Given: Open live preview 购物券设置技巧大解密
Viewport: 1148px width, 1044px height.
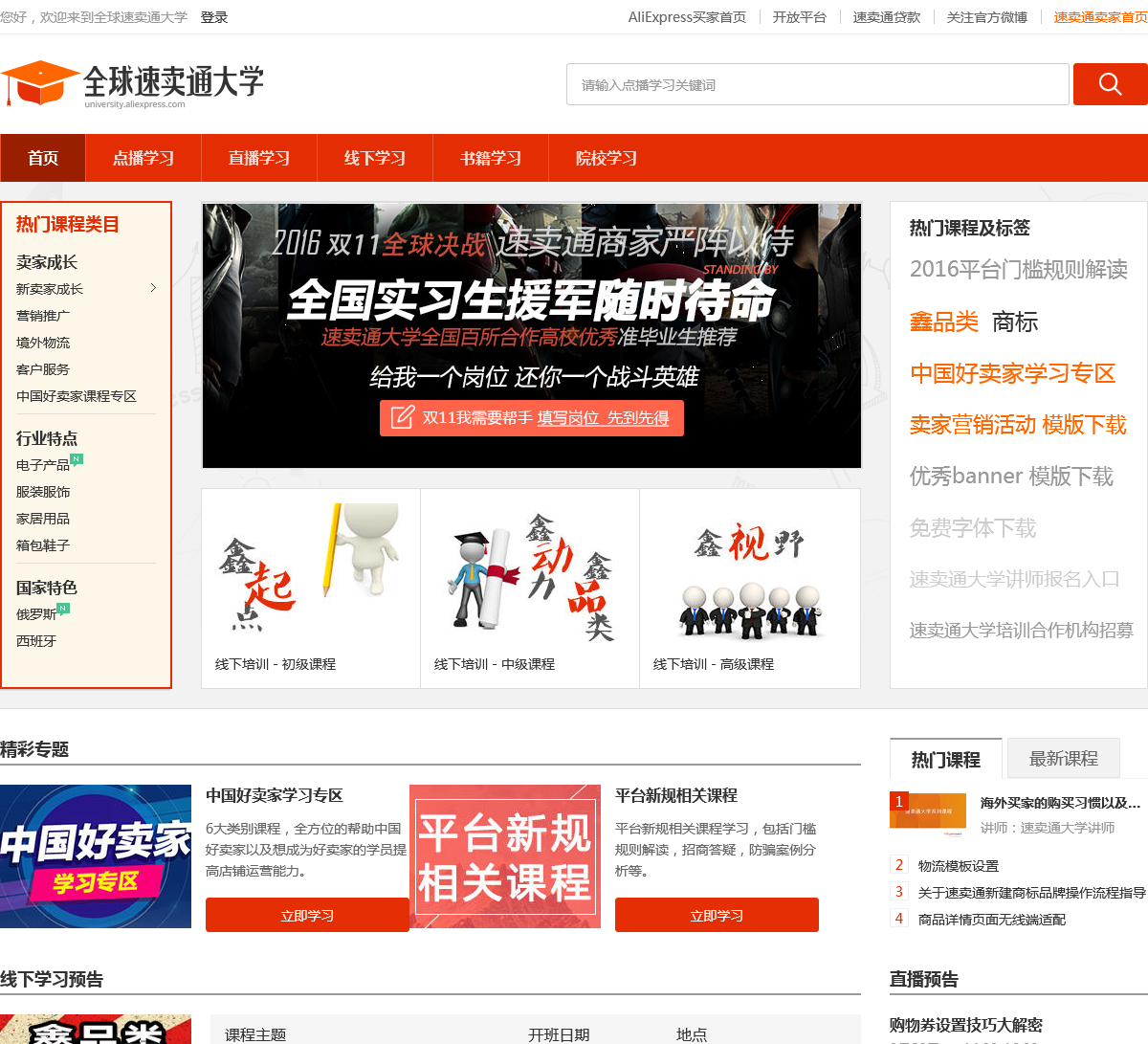Looking at the screenshot, I should click(966, 1025).
